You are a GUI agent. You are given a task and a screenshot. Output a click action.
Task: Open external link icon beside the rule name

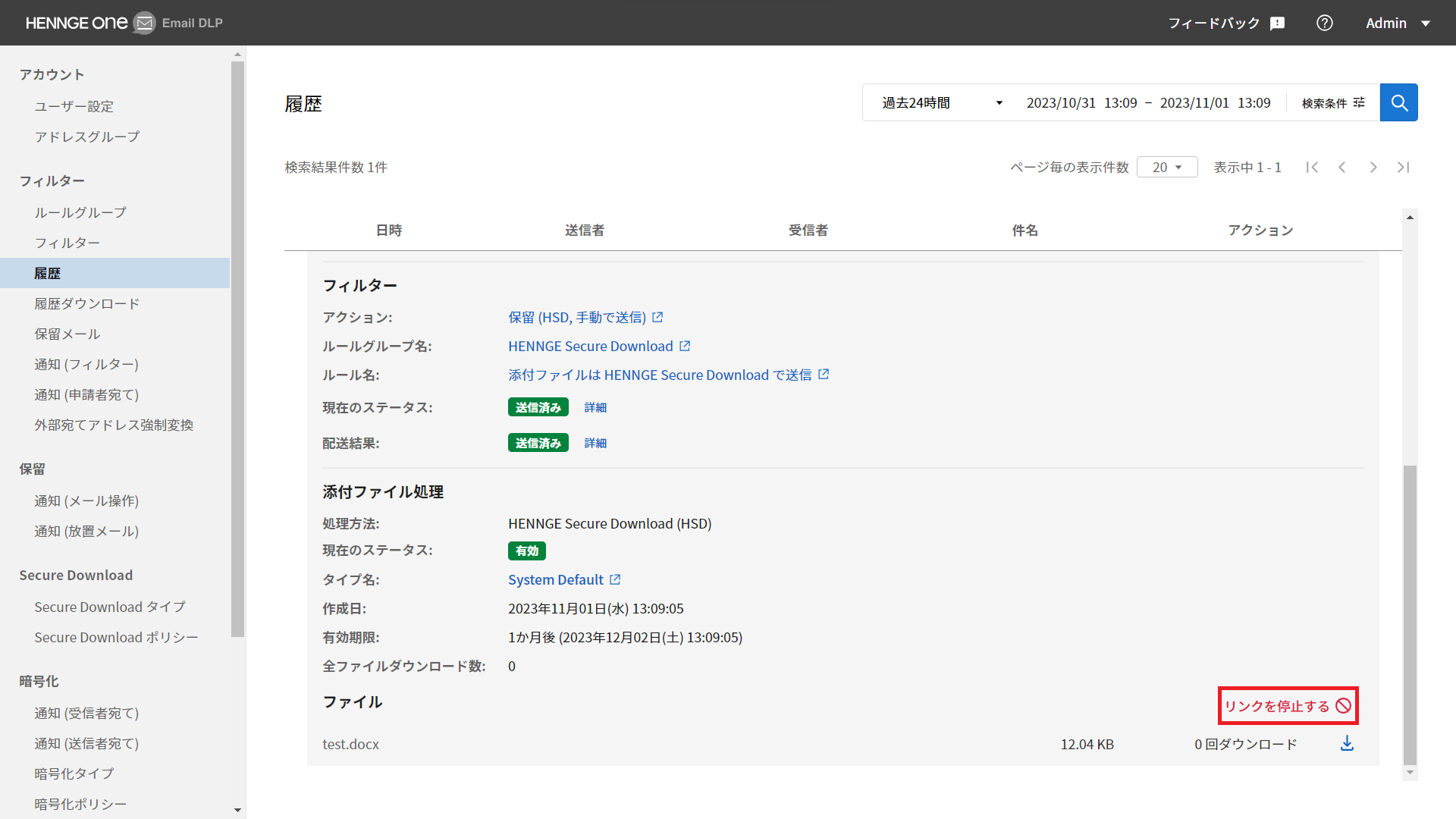tap(824, 375)
